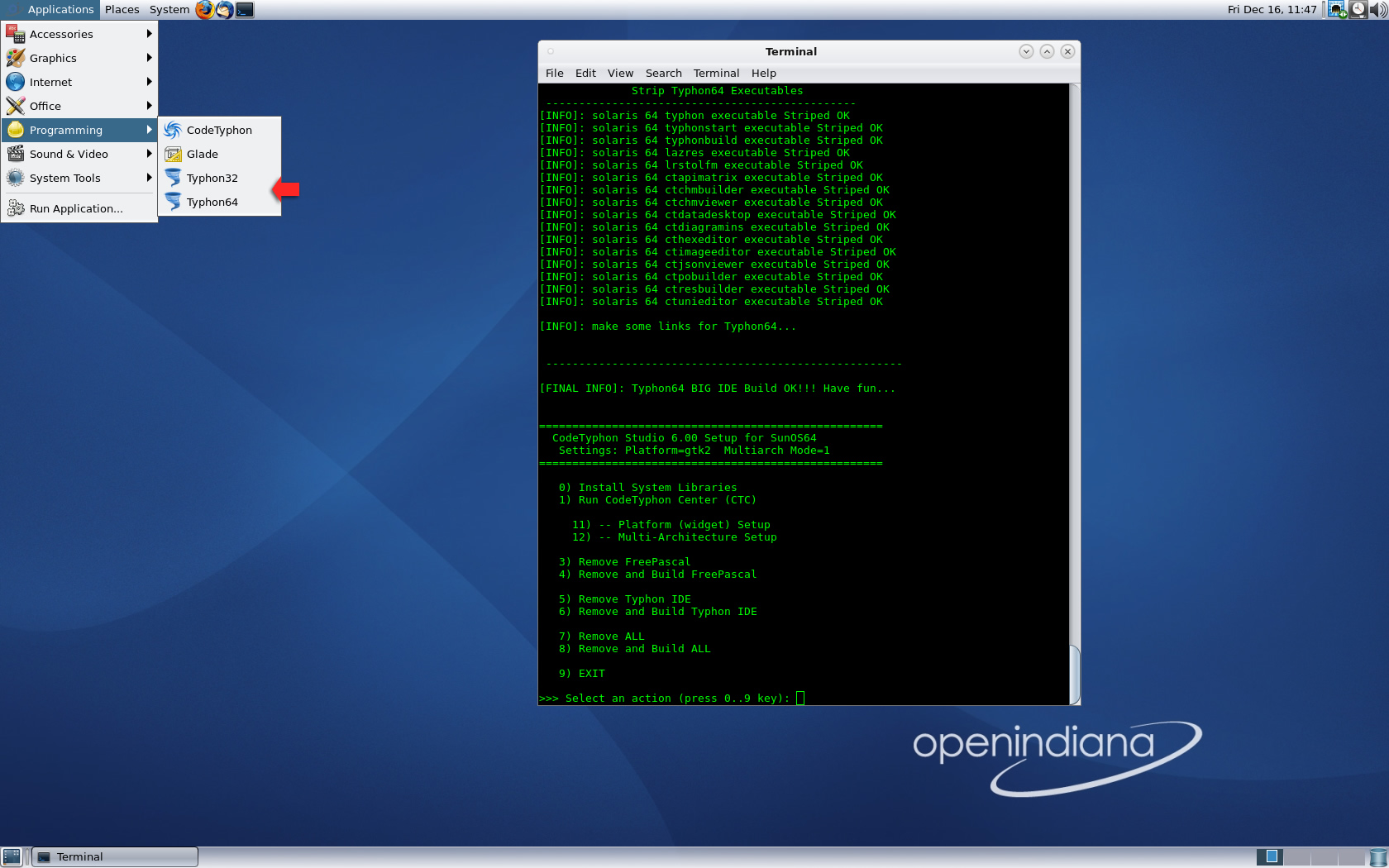Click the '5) Remove Typhon IDE' line
Viewport: 1389px width, 868px height.
pyautogui.click(x=624, y=599)
